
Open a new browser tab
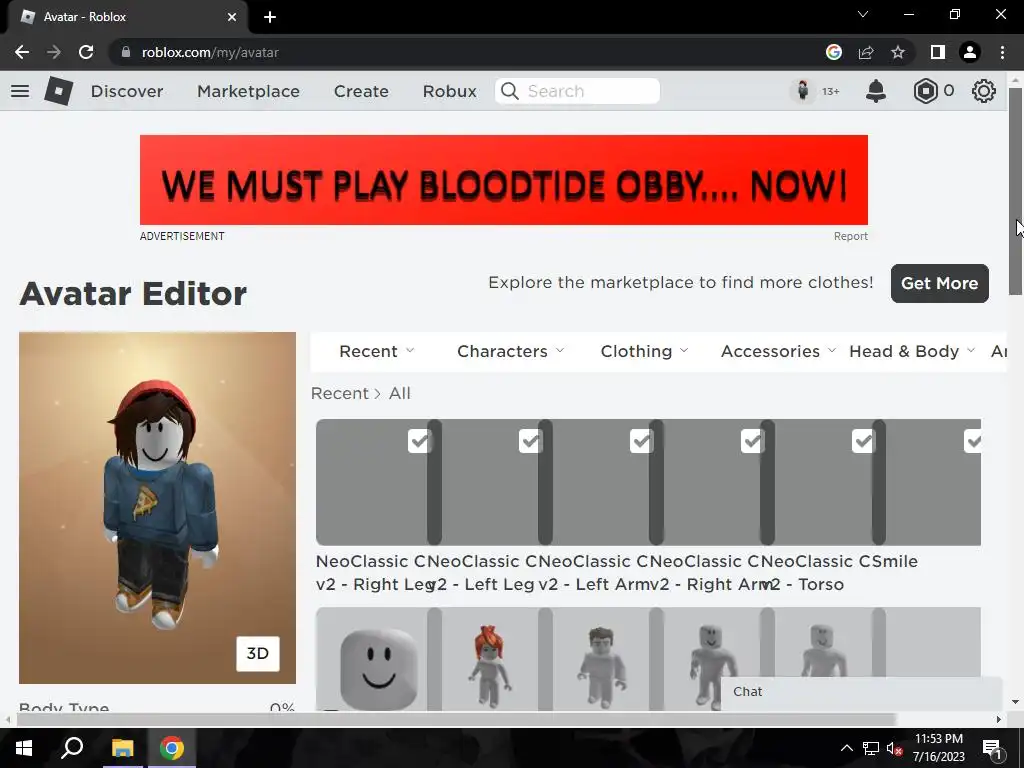270,17
